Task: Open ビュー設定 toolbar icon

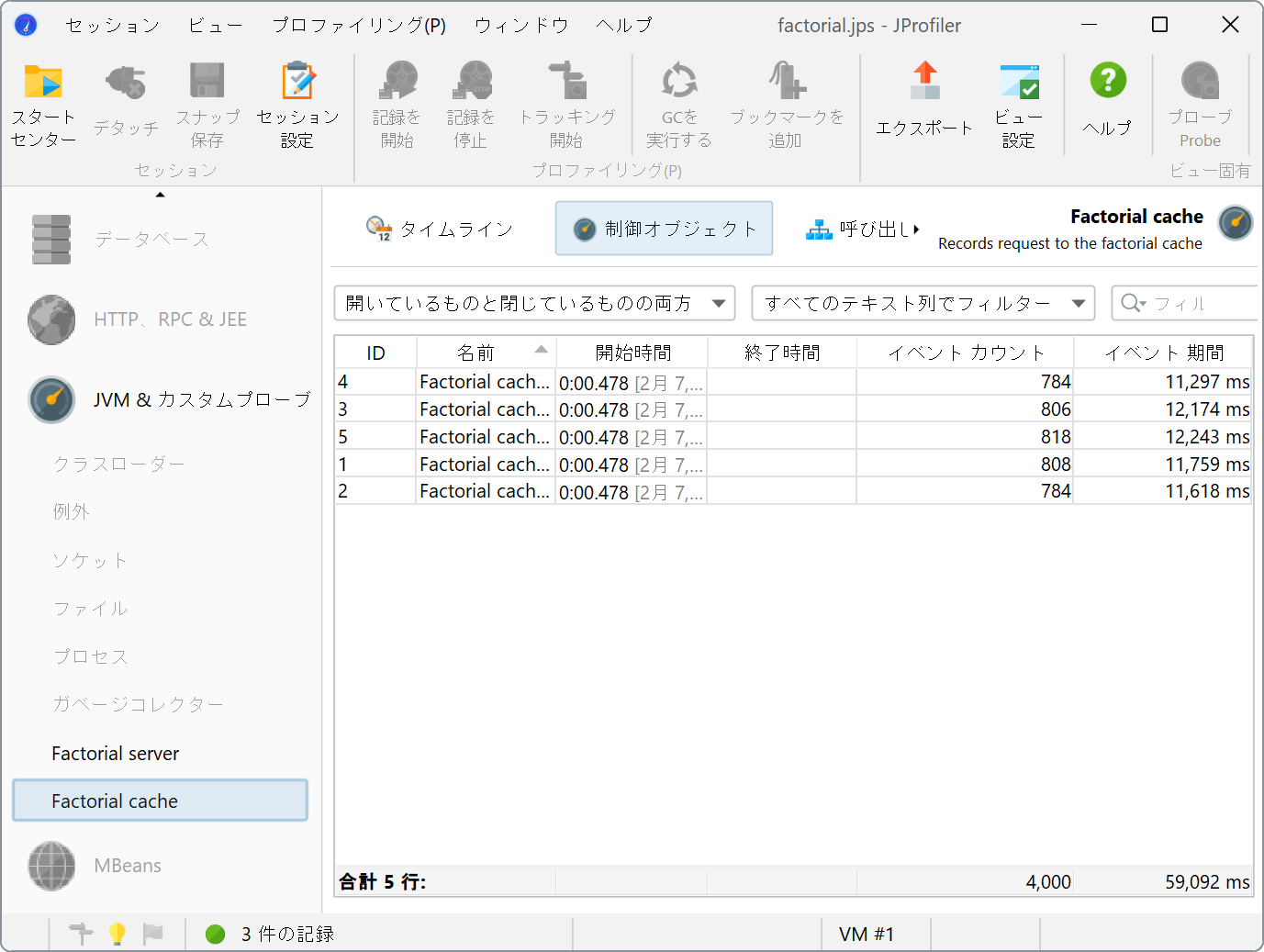Action: (1019, 81)
